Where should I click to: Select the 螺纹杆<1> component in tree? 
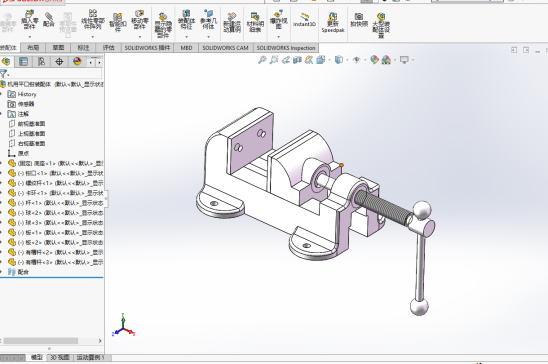pyautogui.click(x=55, y=183)
